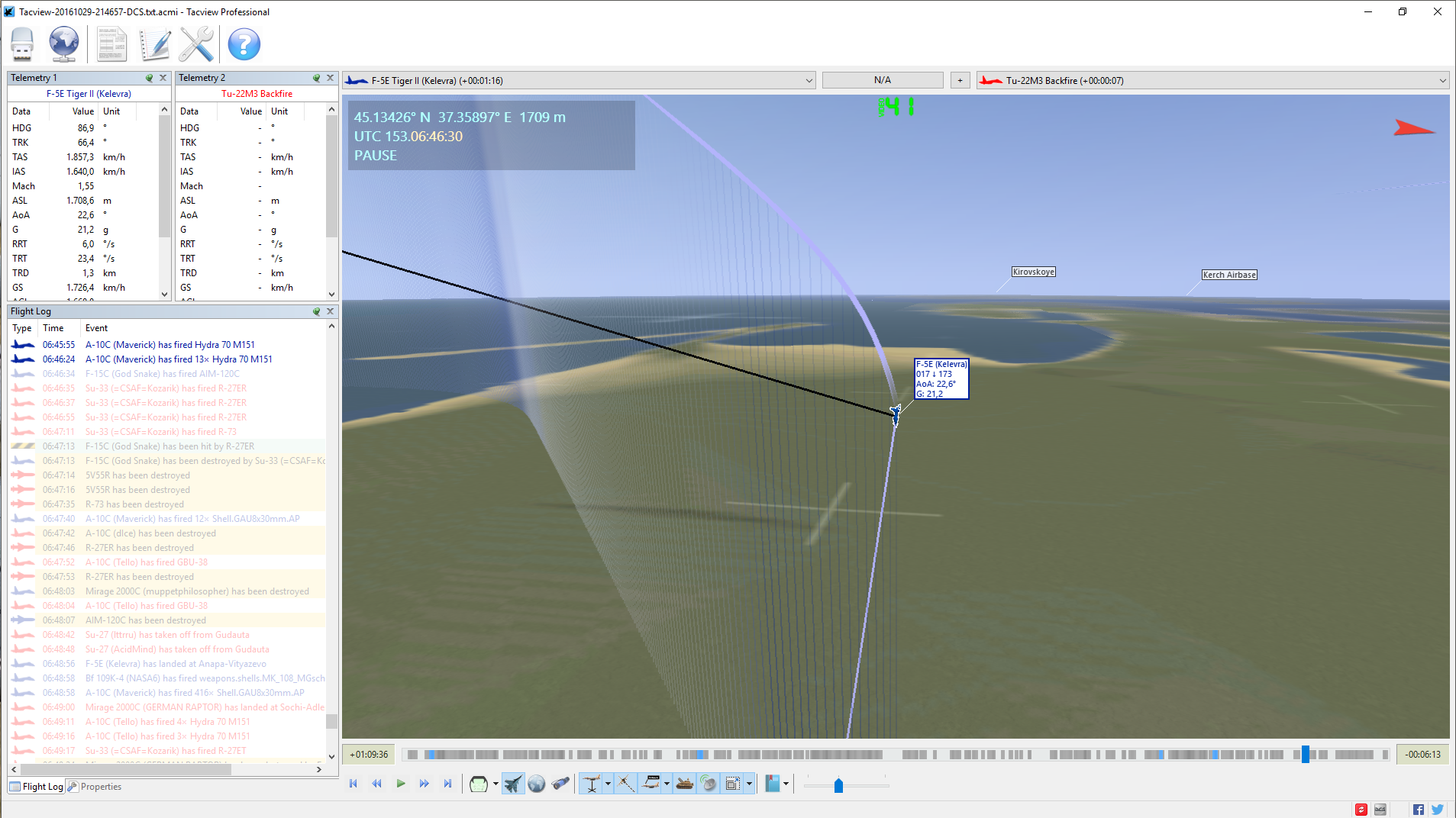Pin the Telemetry 2 panel
The image size is (1456, 818).
pyautogui.click(x=317, y=78)
